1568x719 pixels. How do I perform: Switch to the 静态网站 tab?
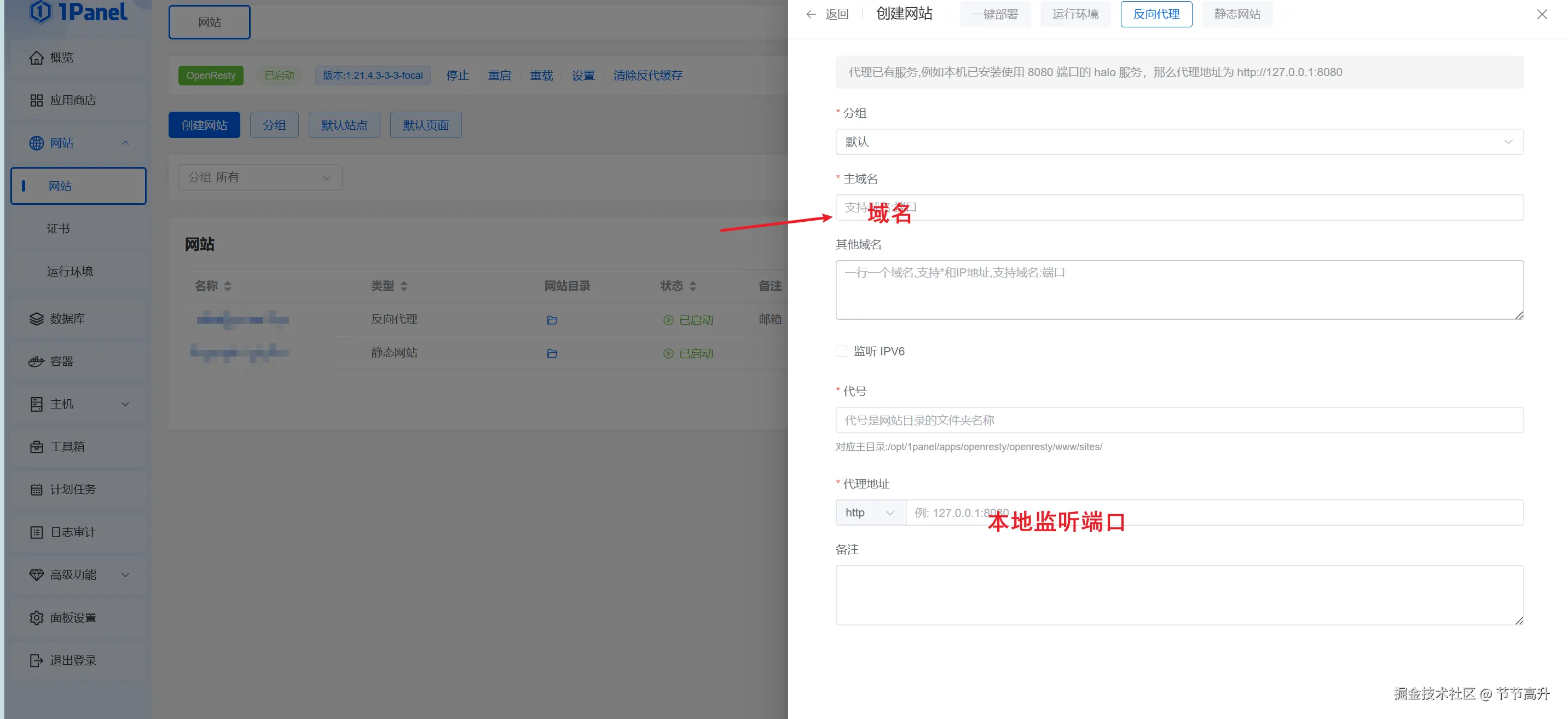(1236, 14)
